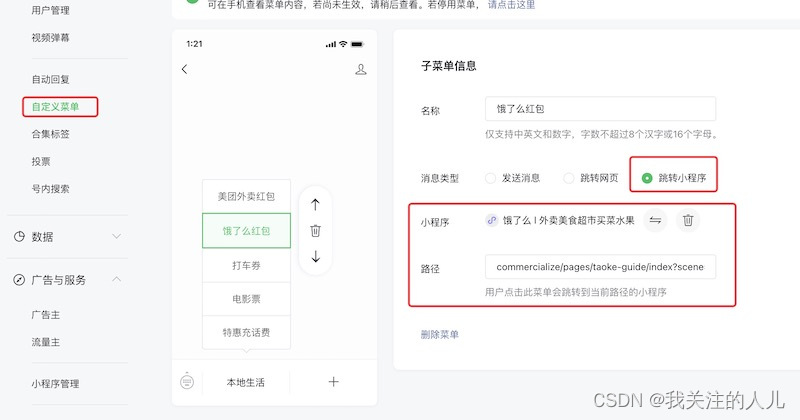Click the 请点击这里 link
The height and width of the screenshot is (420, 800).
[x=511, y=5]
